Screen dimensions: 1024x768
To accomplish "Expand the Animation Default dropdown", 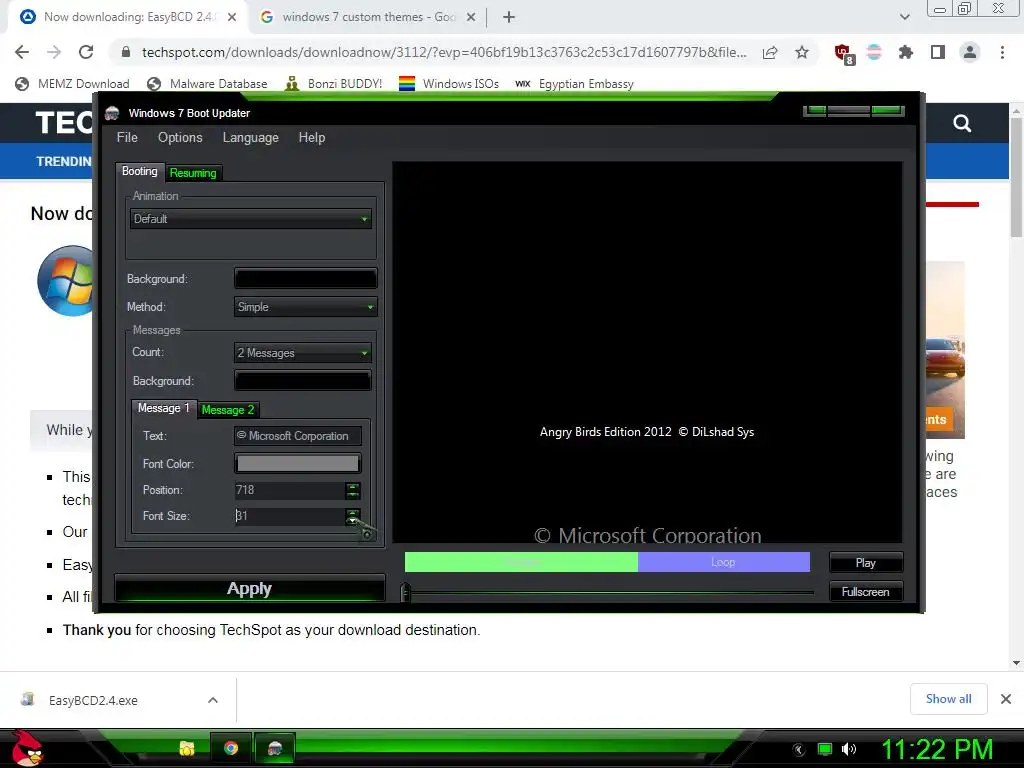I will pos(251,219).
